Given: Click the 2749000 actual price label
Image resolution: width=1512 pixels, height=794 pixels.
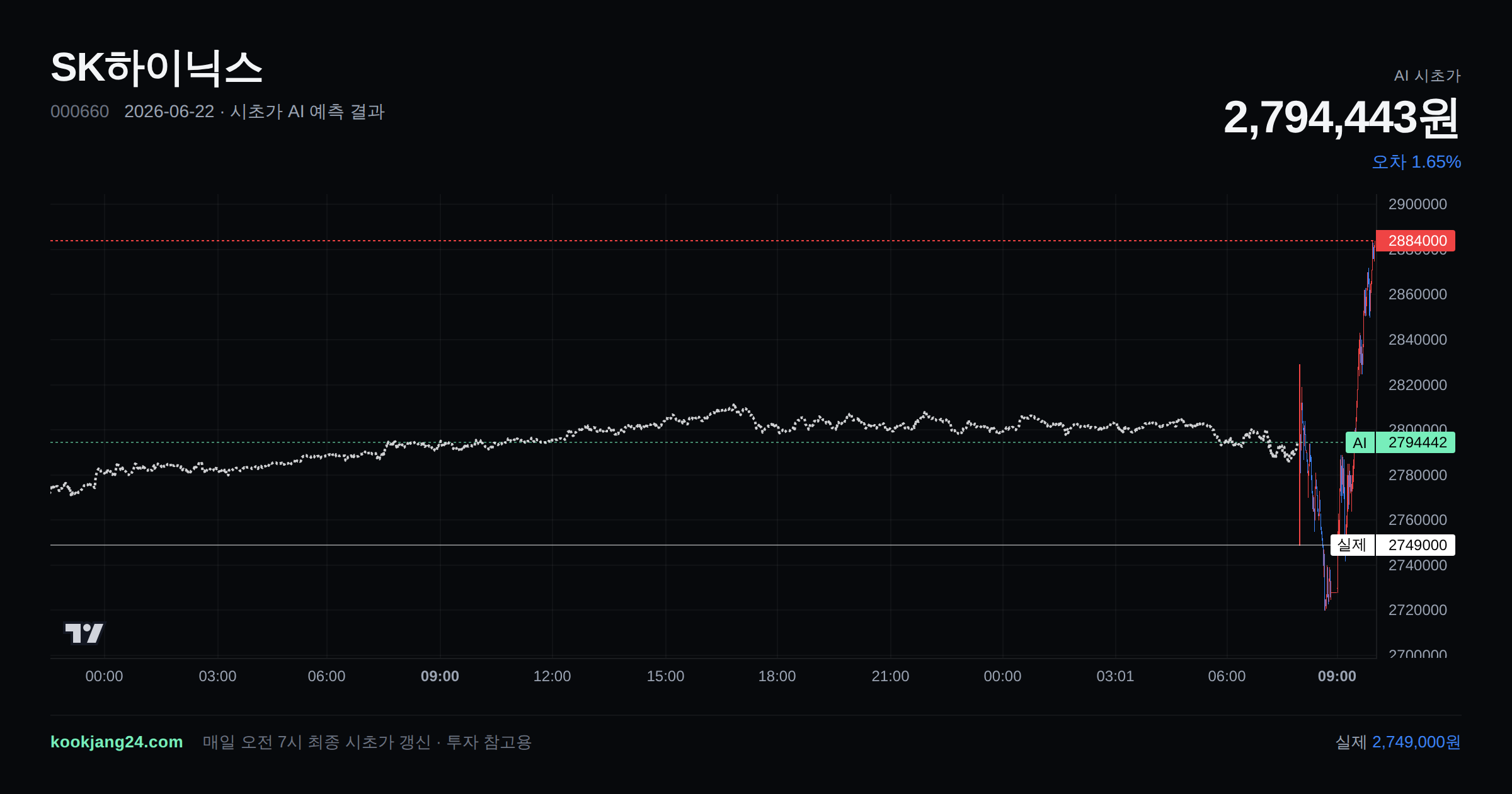Looking at the screenshot, I should tap(1415, 545).
